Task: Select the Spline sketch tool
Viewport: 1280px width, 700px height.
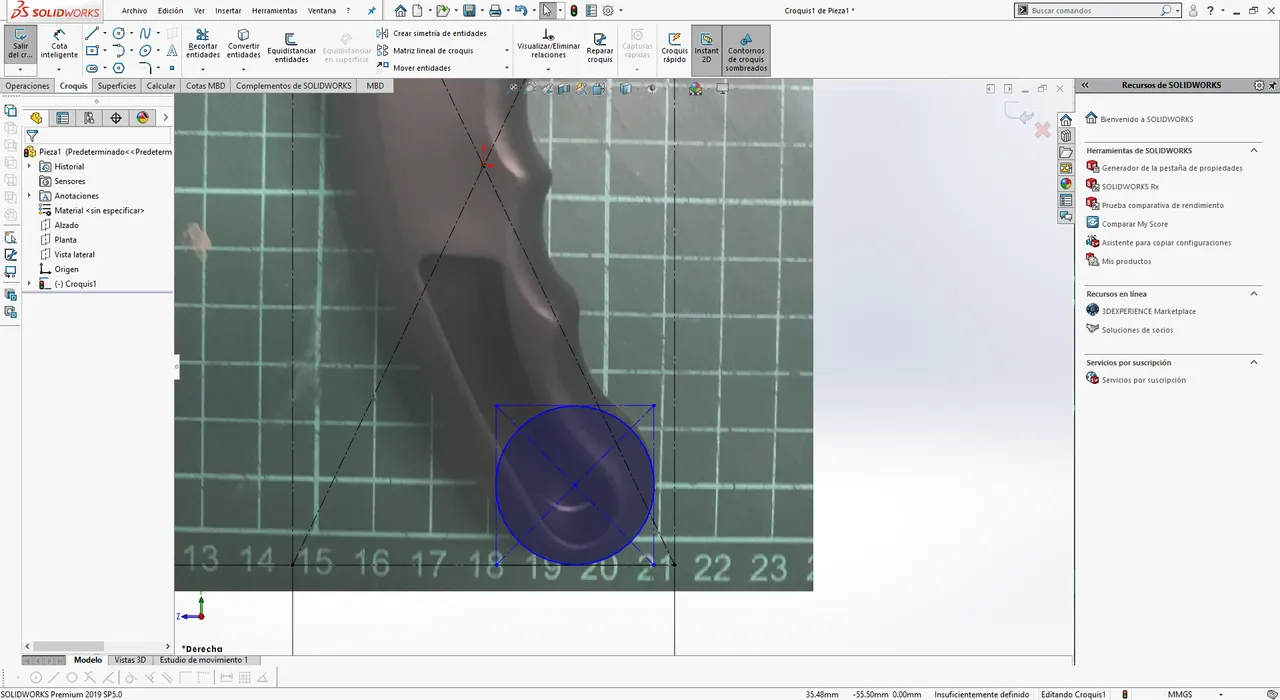Action: [145, 33]
